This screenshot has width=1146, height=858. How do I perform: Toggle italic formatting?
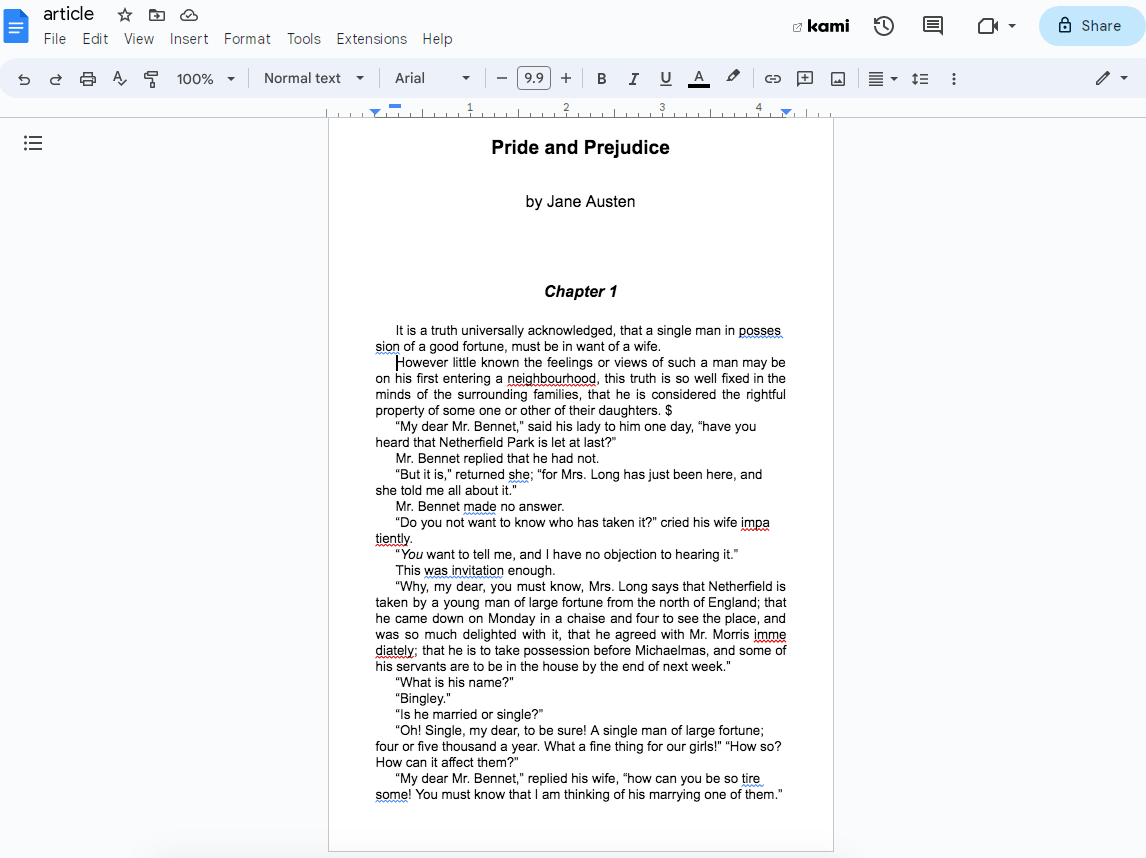(x=633, y=78)
